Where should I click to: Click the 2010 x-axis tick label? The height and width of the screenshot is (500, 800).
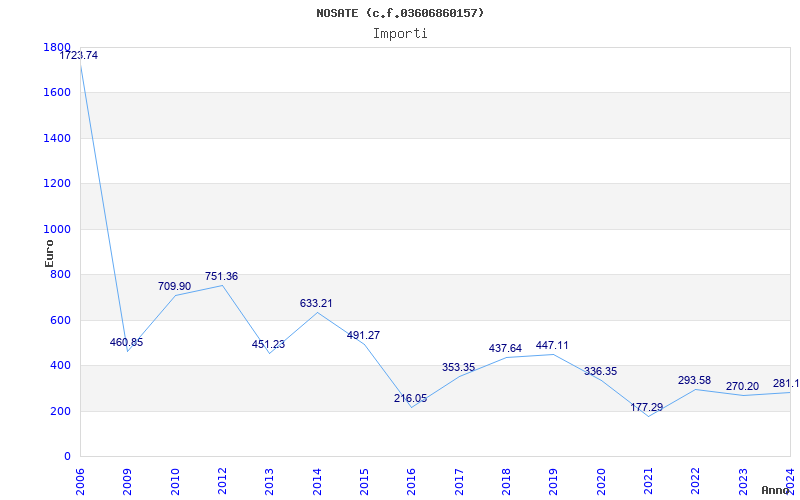174,482
